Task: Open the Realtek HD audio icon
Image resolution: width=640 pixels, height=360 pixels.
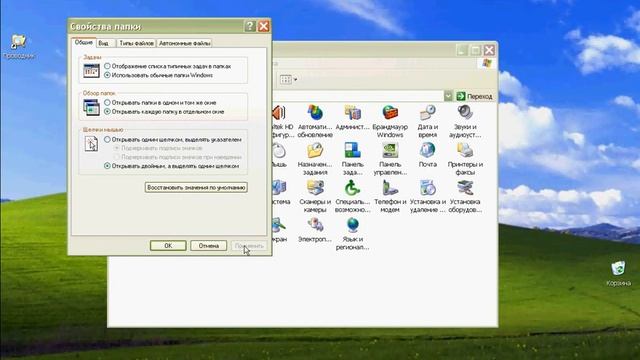Action: [x=282, y=121]
